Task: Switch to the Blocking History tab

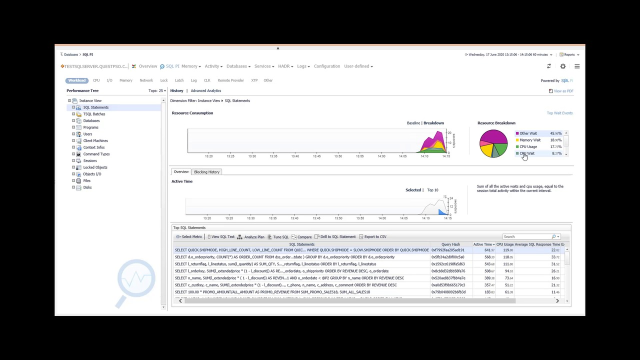Action: [207, 172]
